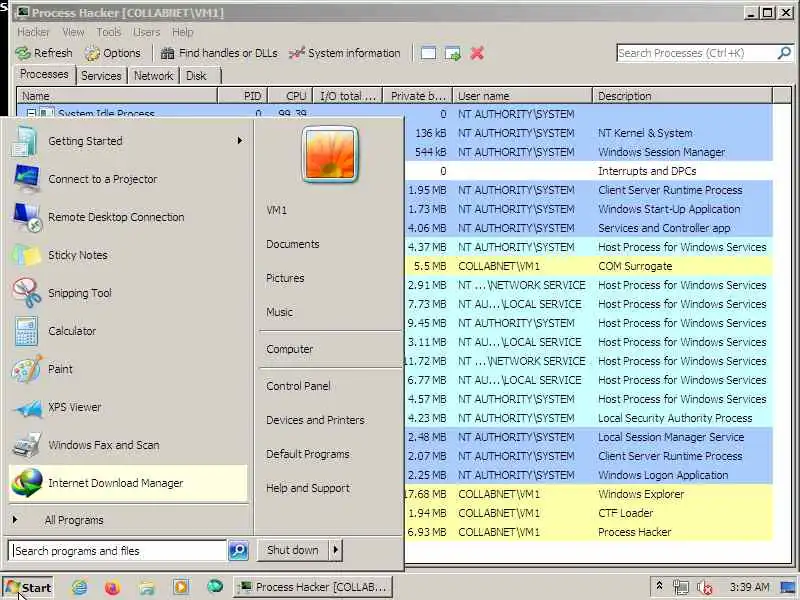Click Search programs and files field

coord(117,551)
